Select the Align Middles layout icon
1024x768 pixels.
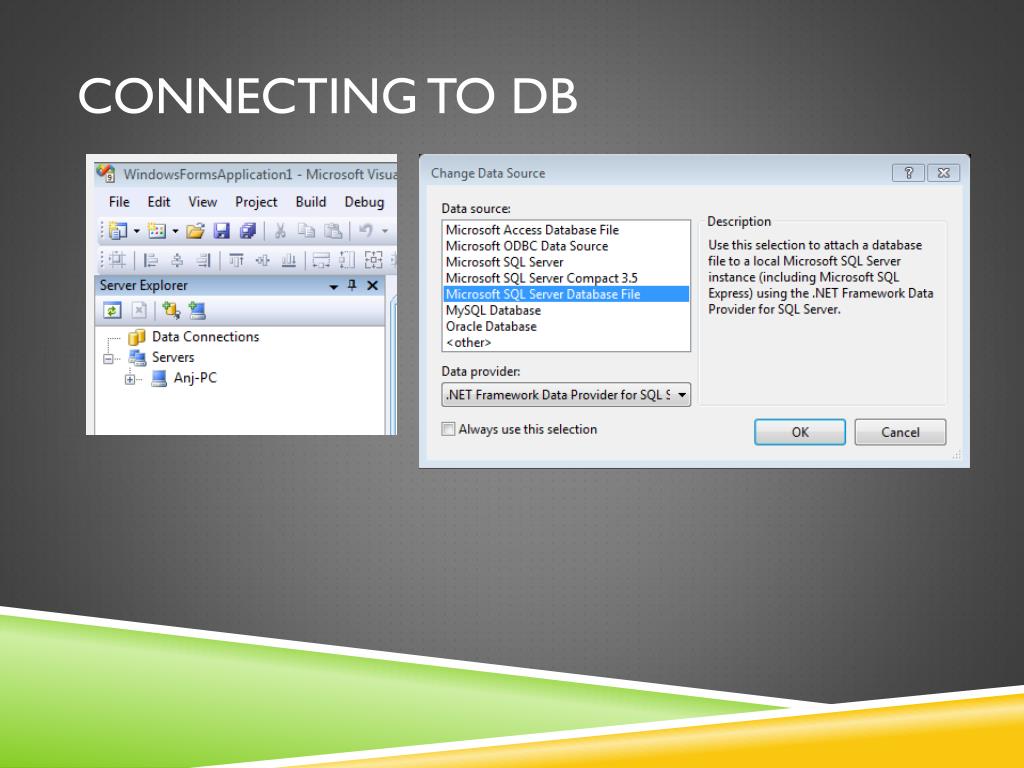[x=263, y=261]
